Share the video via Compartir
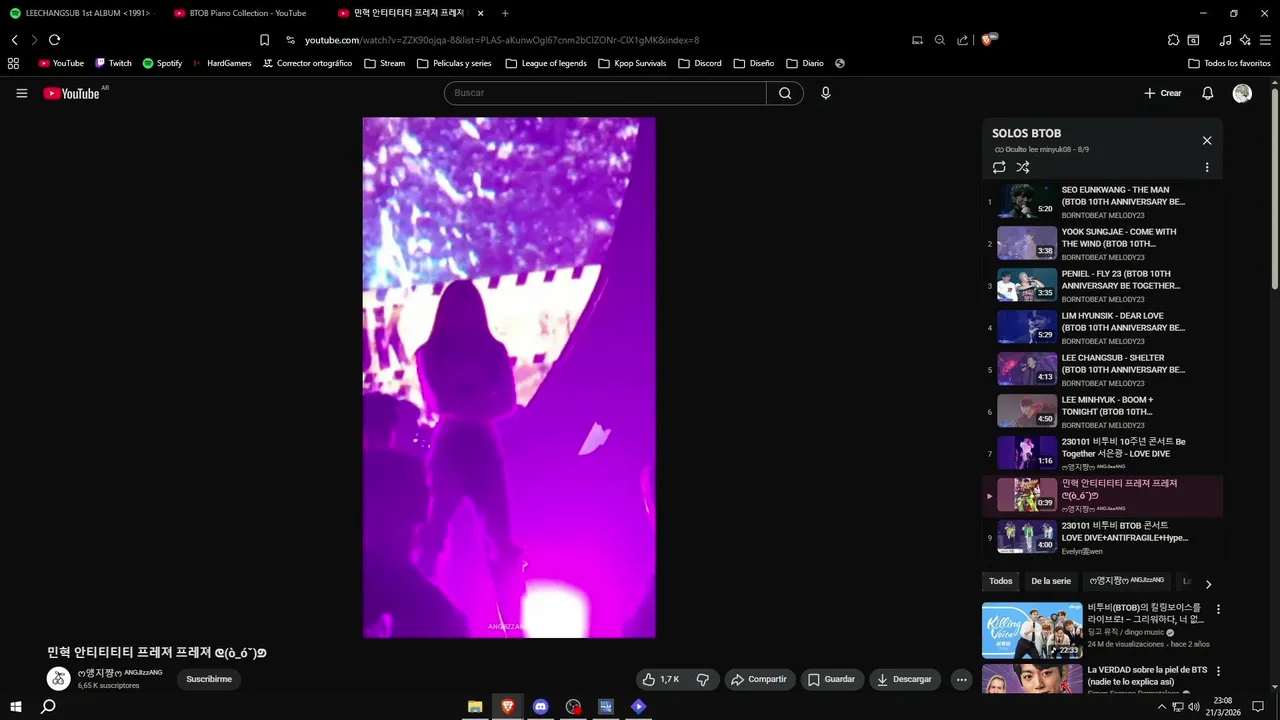This screenshot has width=1280, height=720. [x=759, y=679]
